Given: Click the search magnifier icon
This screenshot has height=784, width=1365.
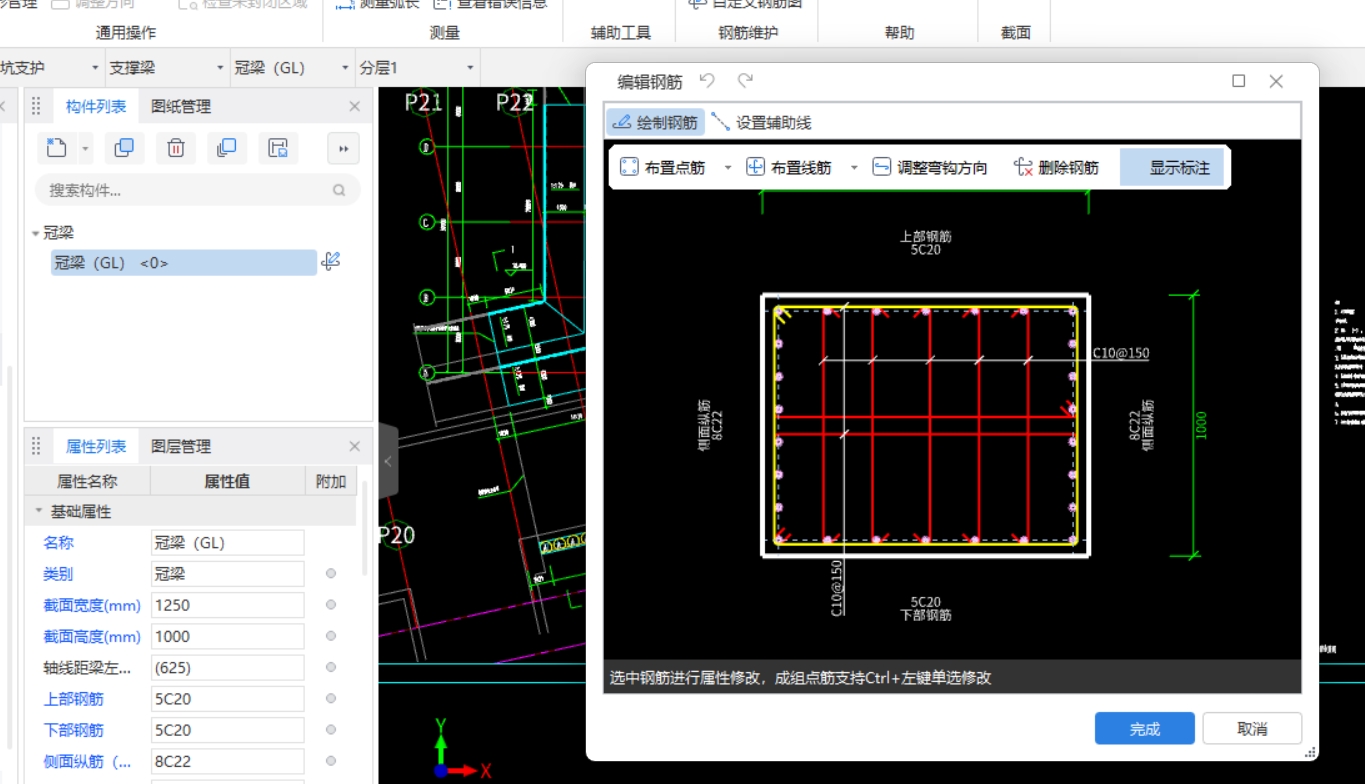Looking at the screenshot, I should point(339,190).
